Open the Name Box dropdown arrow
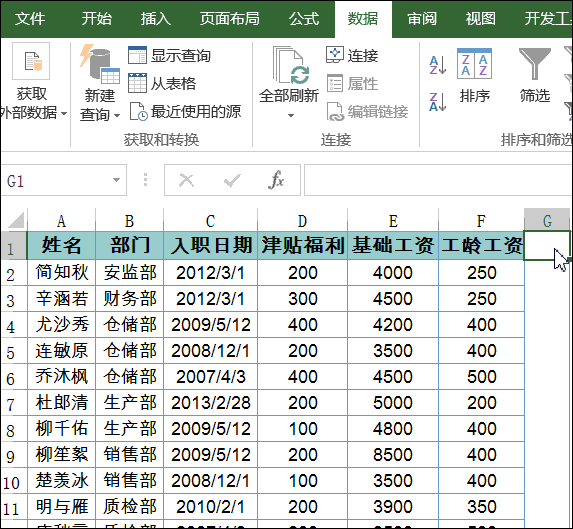573x529 pixels. point(116,180)
